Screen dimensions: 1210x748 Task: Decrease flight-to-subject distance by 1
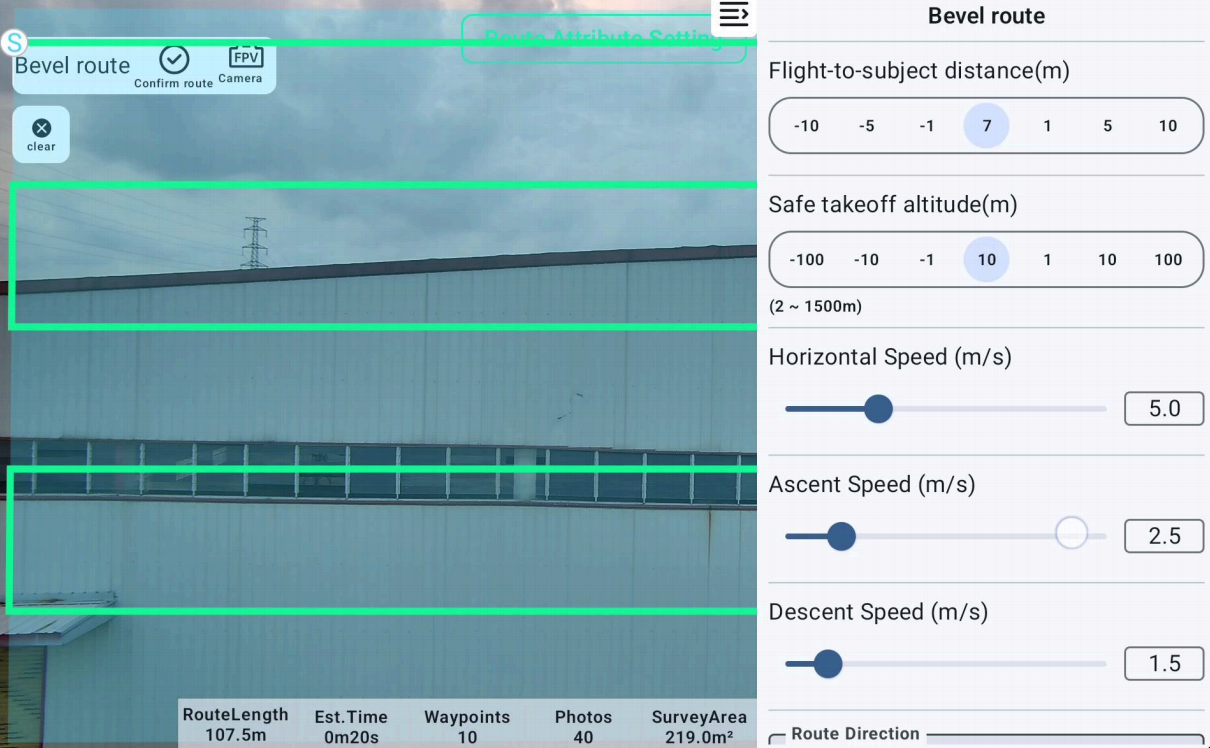pyautogui.click(x=926, y=126)
